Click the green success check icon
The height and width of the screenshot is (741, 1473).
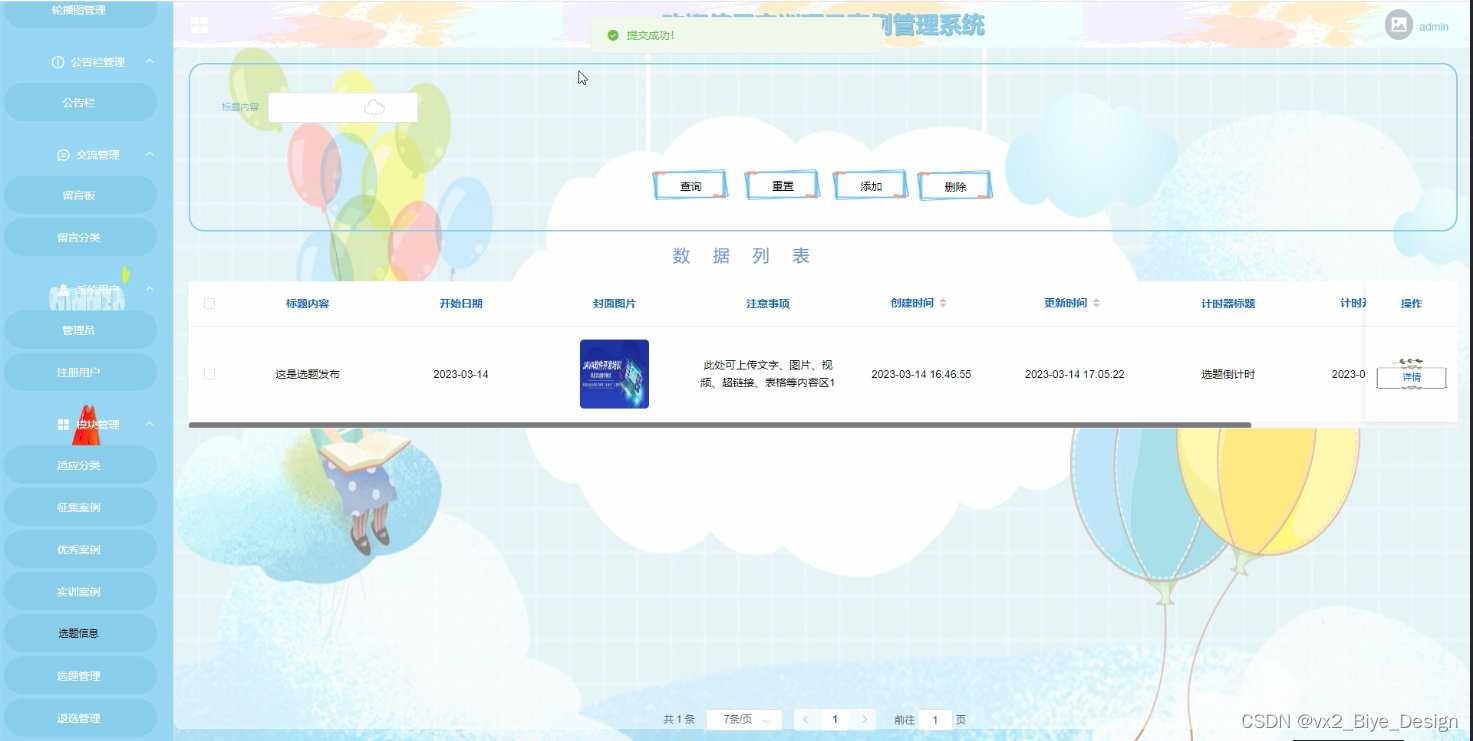(x=613, y=35)
